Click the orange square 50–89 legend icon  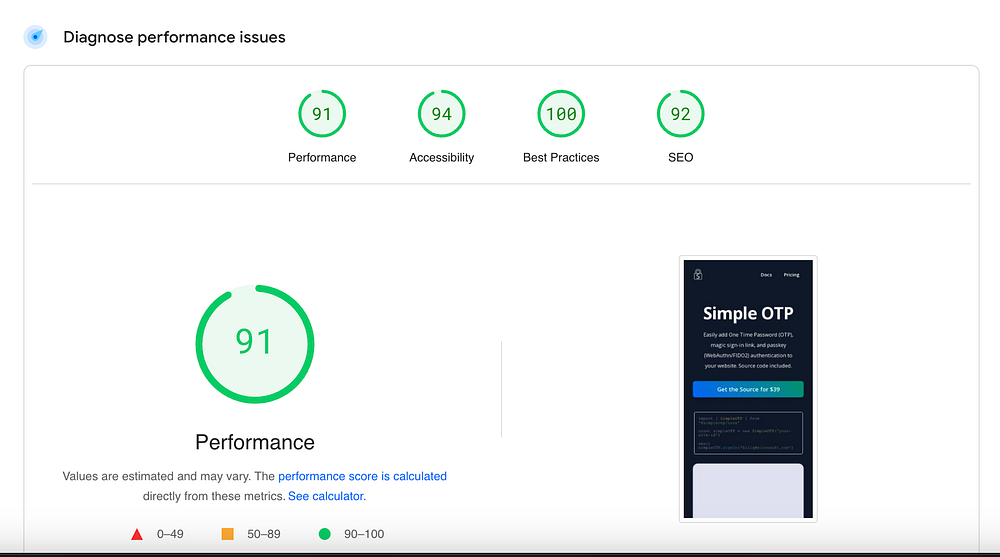pos(227,534)
